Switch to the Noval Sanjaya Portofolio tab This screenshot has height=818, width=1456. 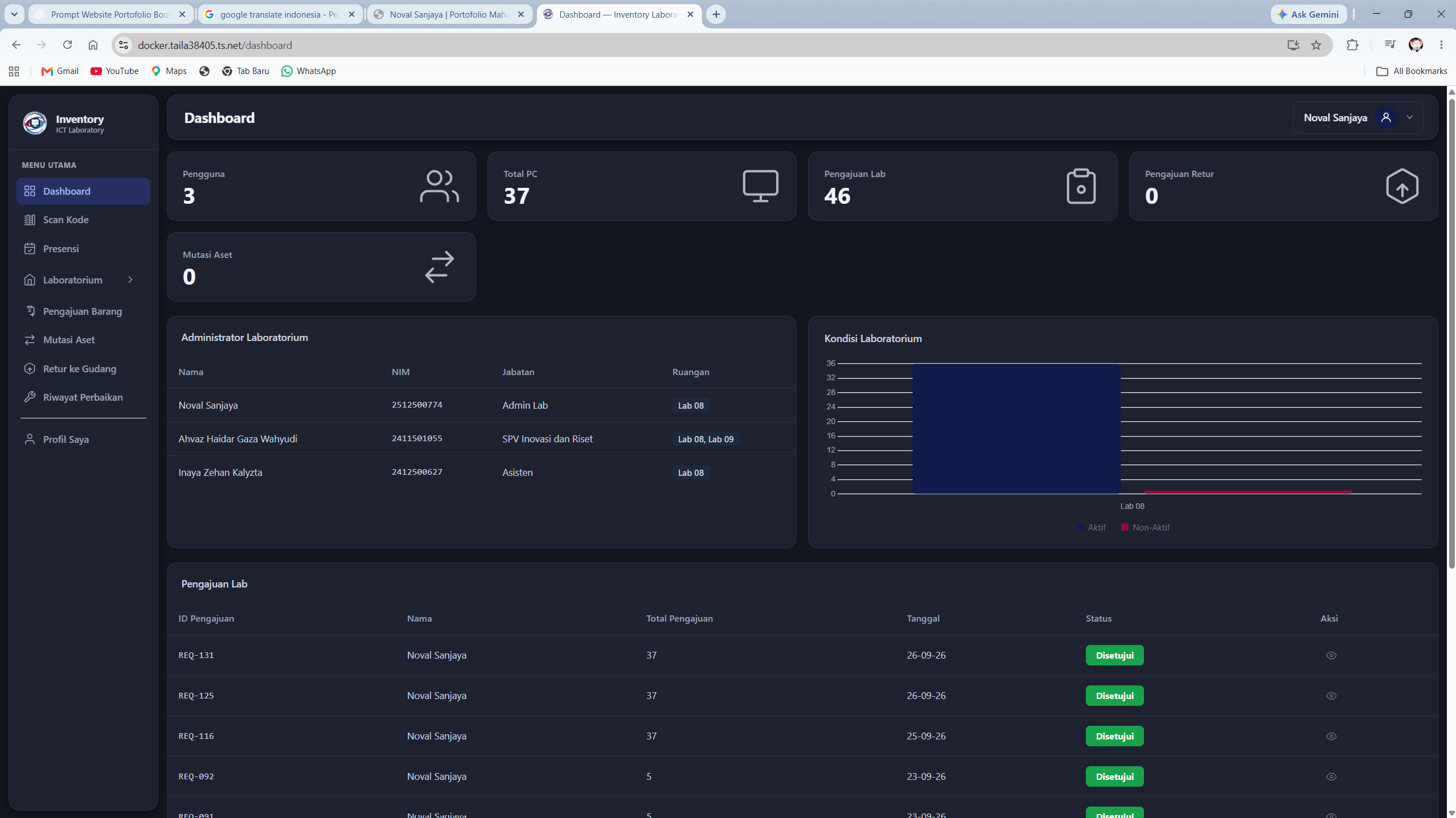449,14
